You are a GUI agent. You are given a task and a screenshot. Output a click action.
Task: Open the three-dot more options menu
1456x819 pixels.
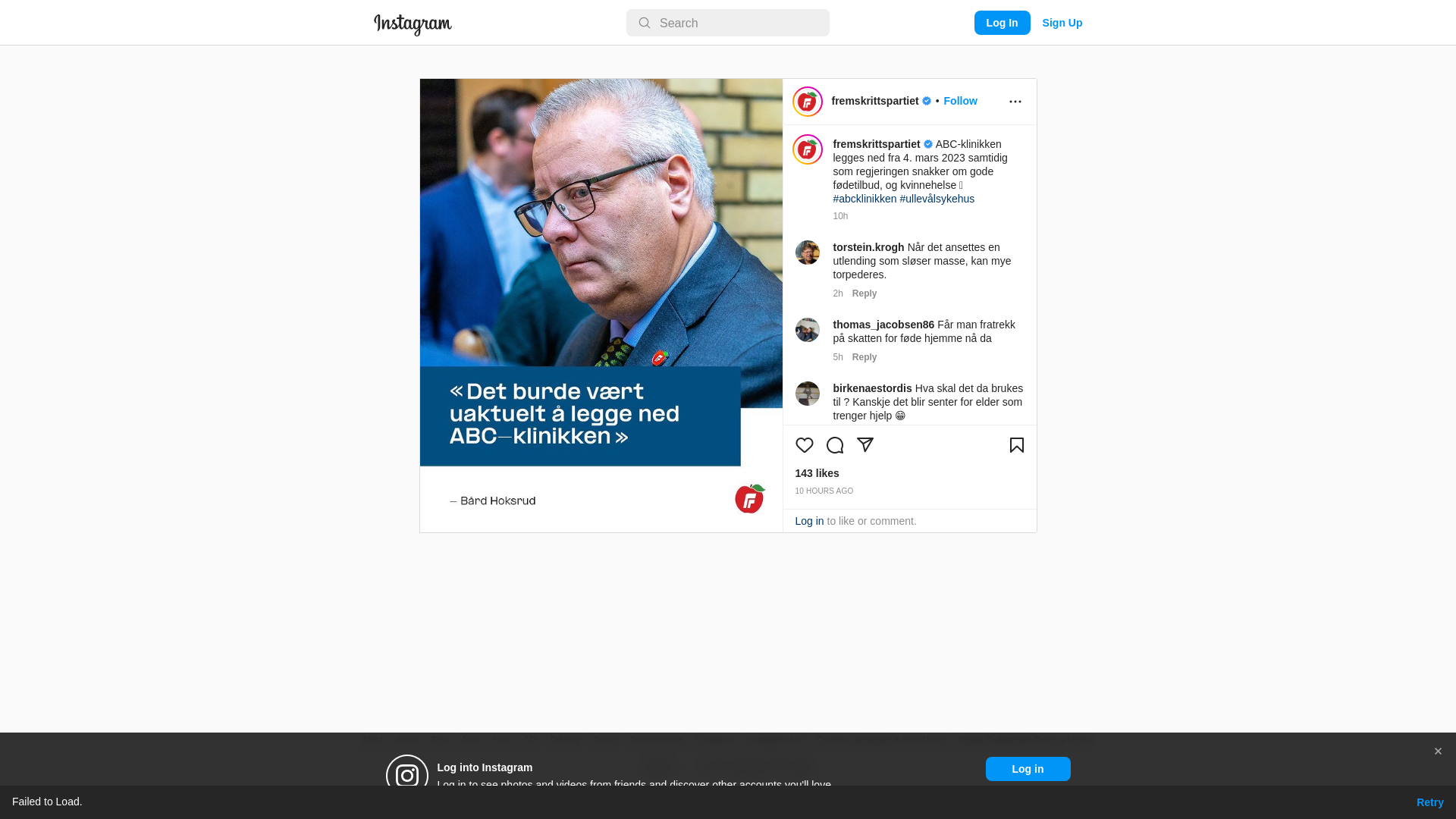point(1015,102)
